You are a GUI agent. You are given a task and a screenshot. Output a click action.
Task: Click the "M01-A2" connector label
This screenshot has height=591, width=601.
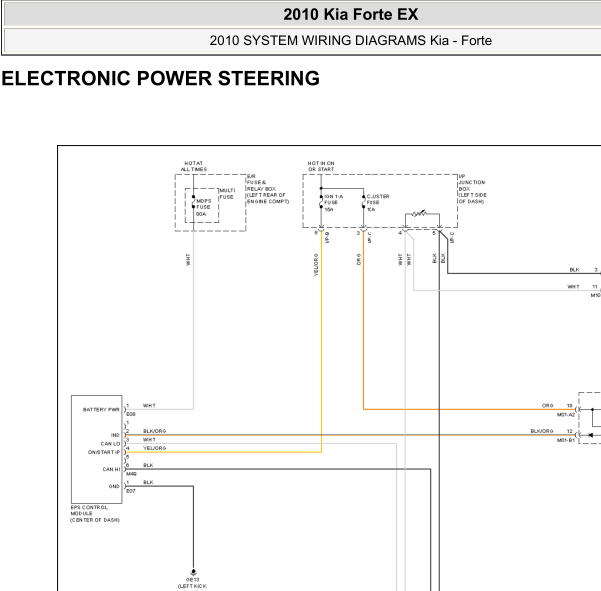566,415
